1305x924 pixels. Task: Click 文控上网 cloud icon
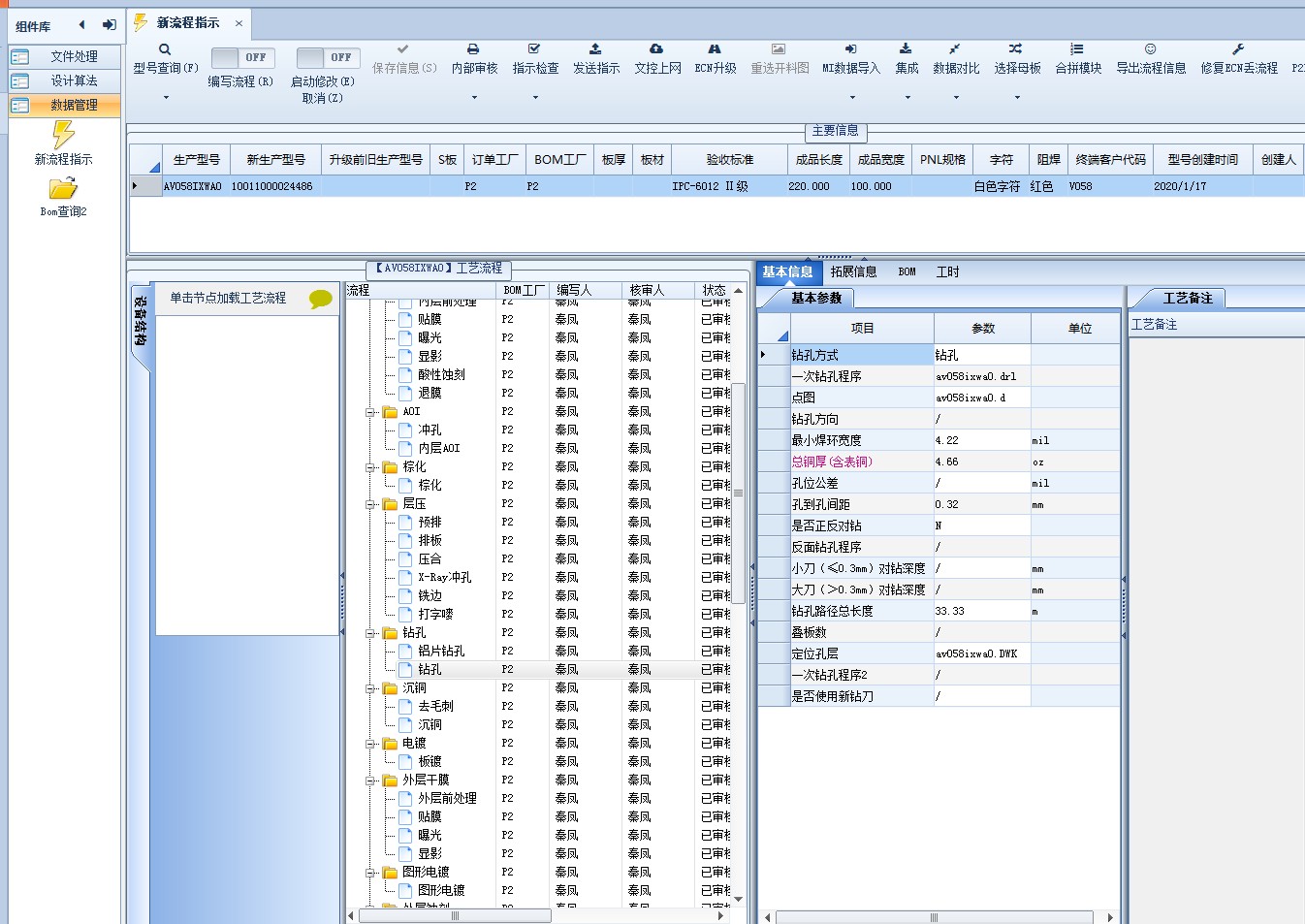point(656,48)
